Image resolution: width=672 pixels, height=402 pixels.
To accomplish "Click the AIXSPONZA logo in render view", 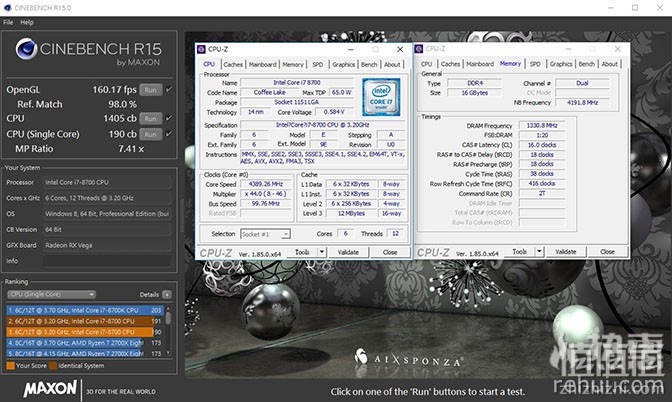I will (x=409, y=357).
